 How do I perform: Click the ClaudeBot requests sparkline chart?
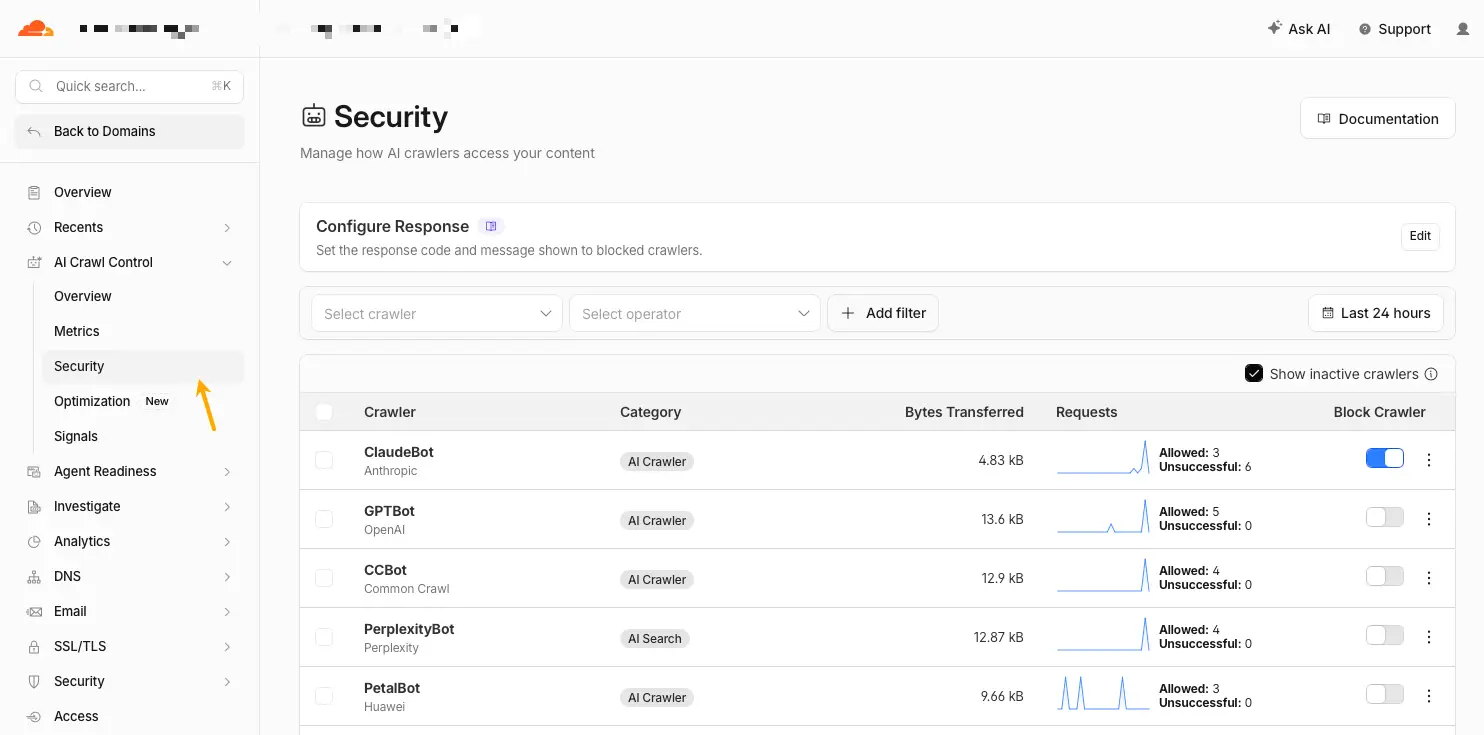coord(1103,458)
